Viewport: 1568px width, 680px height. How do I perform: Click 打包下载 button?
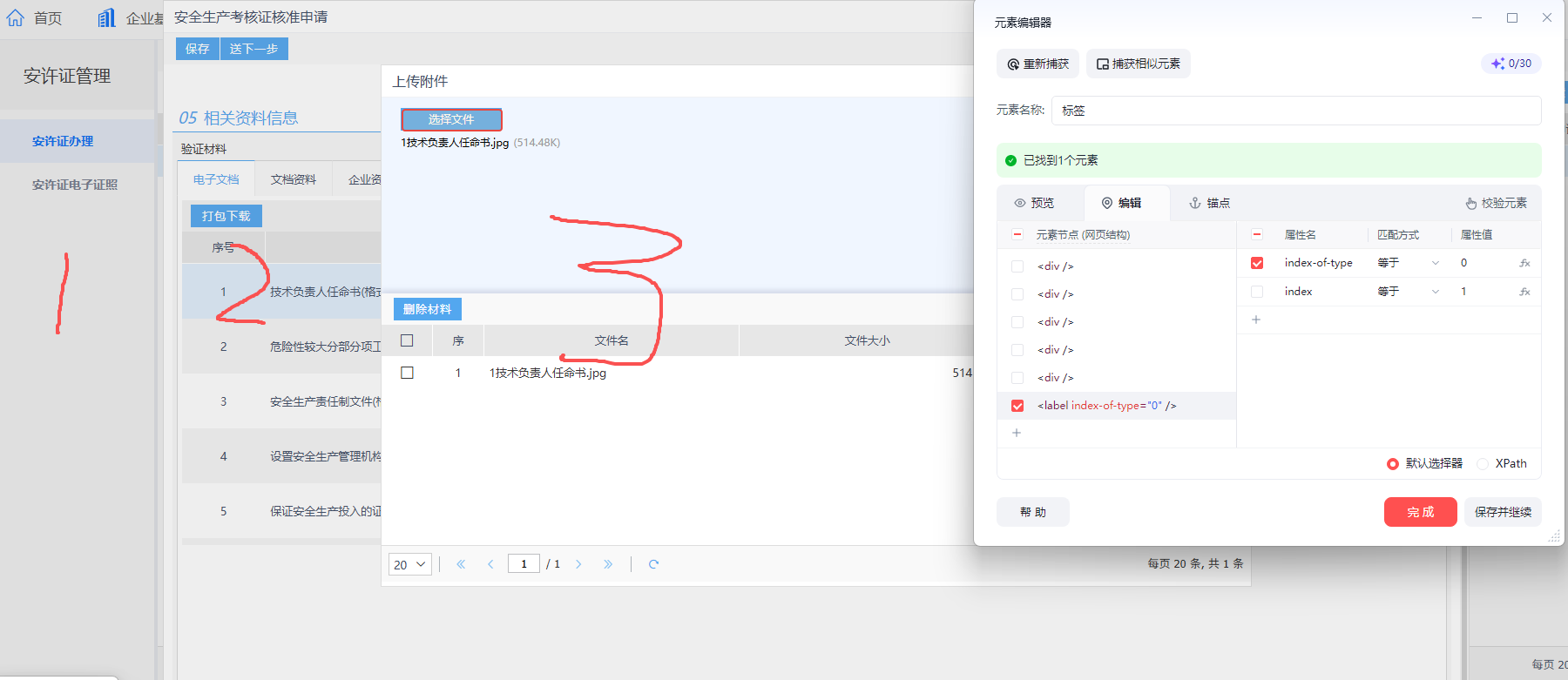(x=226, y=216)
